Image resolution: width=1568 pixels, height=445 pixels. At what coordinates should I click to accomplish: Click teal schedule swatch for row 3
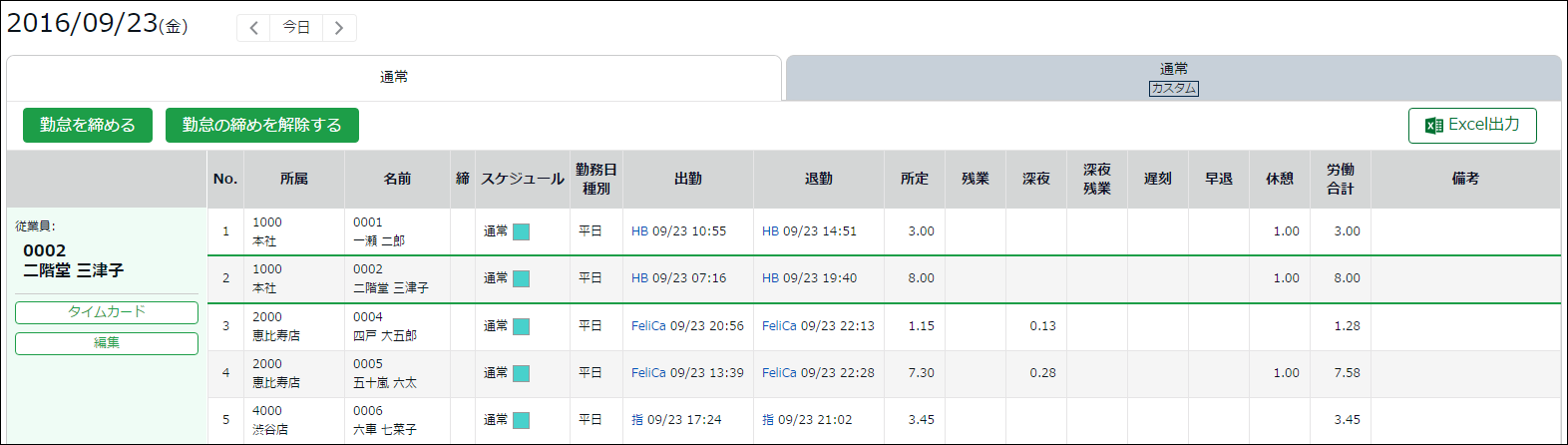pyautogui.click(x=521, y=326)
